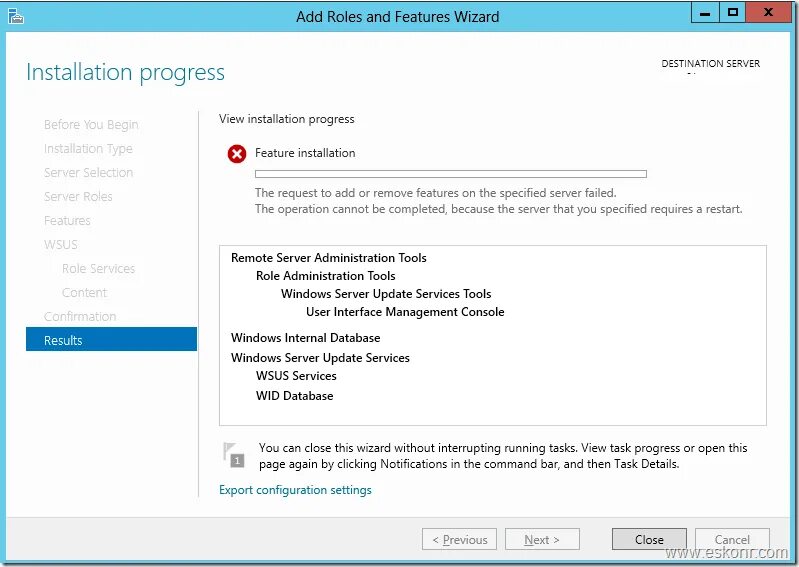The image size is (799, 567).
Task: Click the Cancel button
Action: [732, 539]
